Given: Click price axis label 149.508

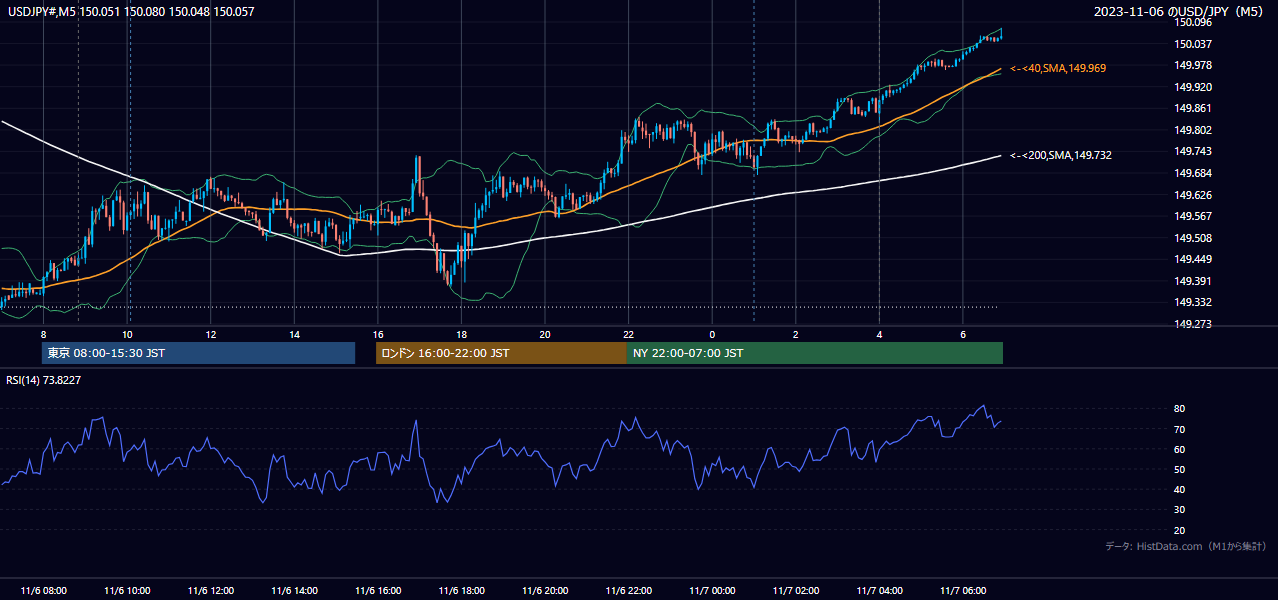Looking at the screenshot, I should (1193, 238).
